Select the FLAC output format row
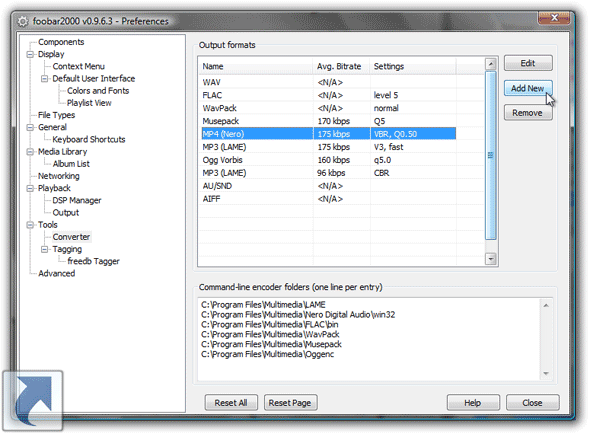Image resolution: width=590 pixels, height=434 pixels. pyautogui.click(x=327, y=95)
